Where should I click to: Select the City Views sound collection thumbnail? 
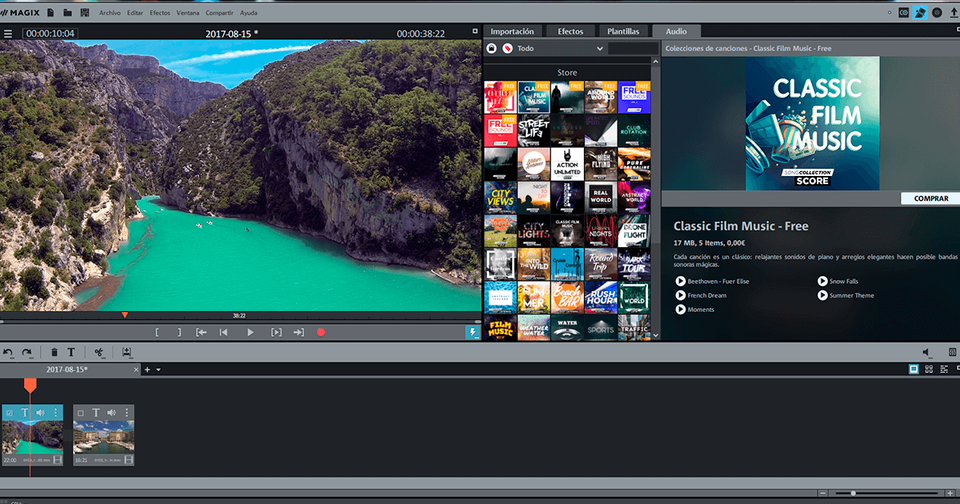[500, 197]
